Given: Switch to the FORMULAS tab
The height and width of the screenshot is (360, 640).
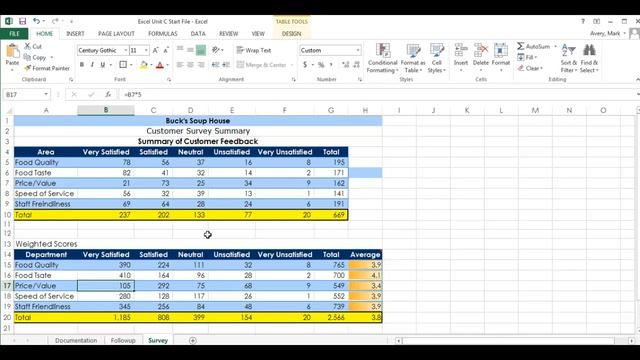Looking at the screenshot, I should 162,33.
